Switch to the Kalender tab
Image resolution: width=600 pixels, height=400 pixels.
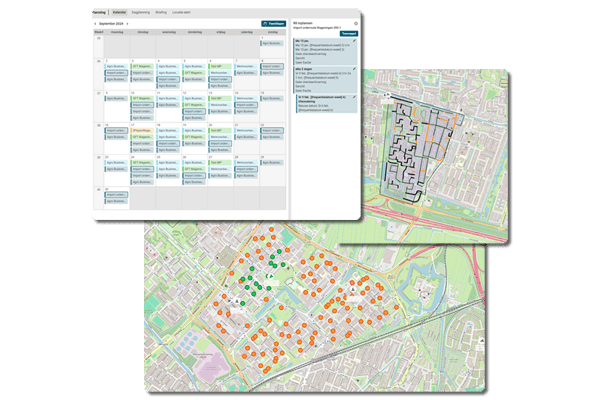tap(120, 12)
